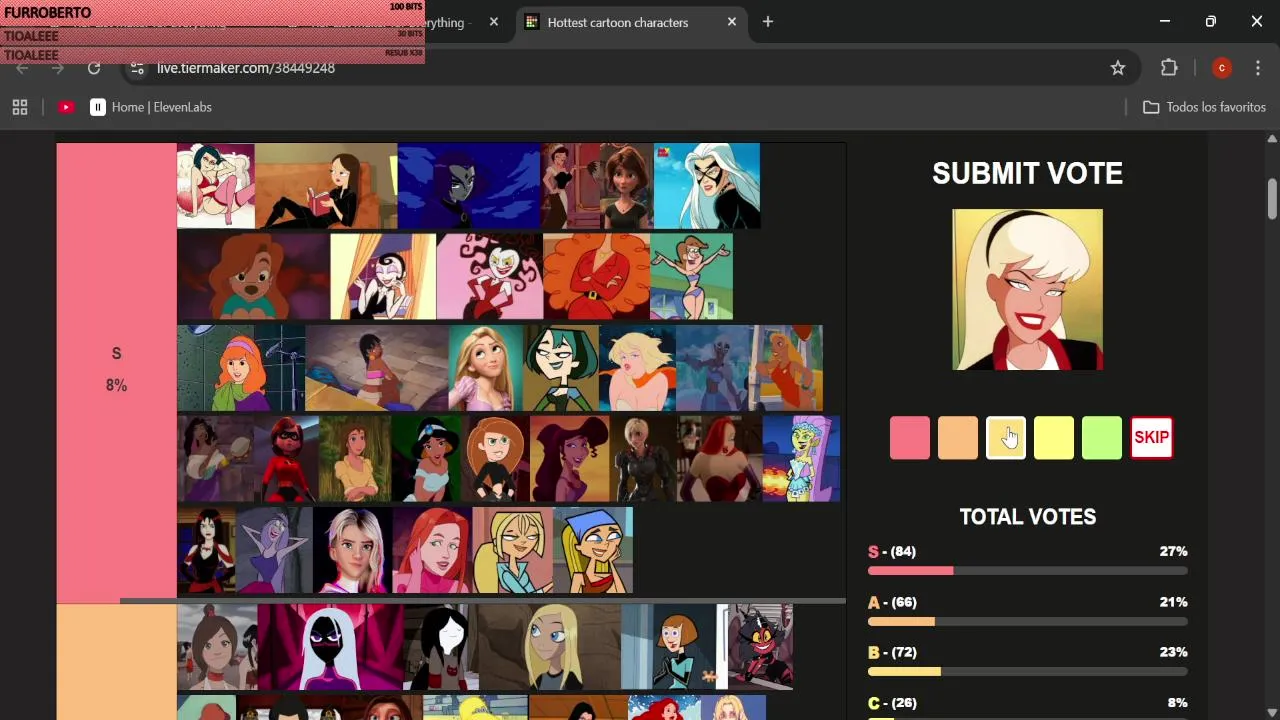
Task: Vote B tier with the highlighted gold swatch
Action: coord(1006,438)
